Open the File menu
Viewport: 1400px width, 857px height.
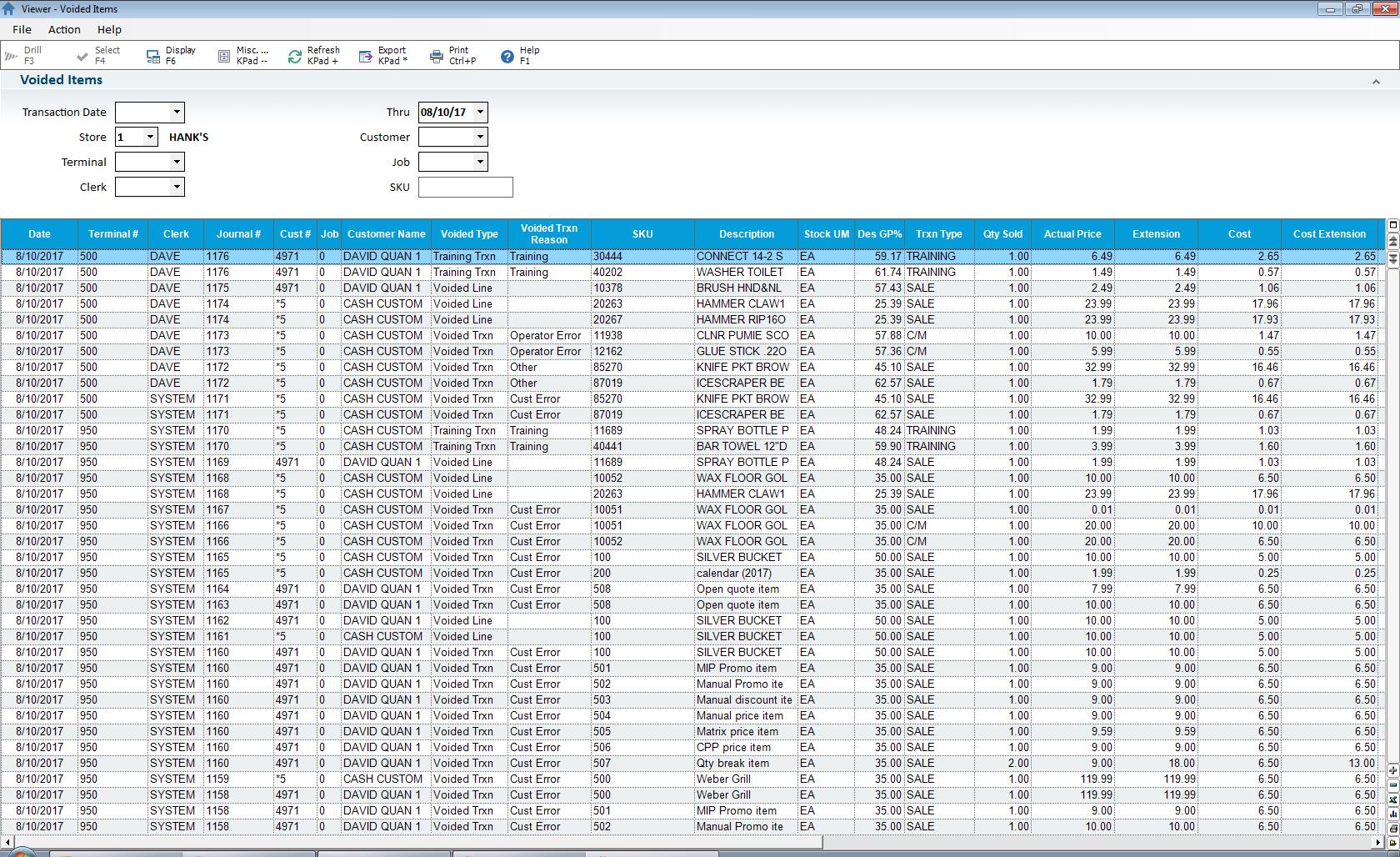22,29
